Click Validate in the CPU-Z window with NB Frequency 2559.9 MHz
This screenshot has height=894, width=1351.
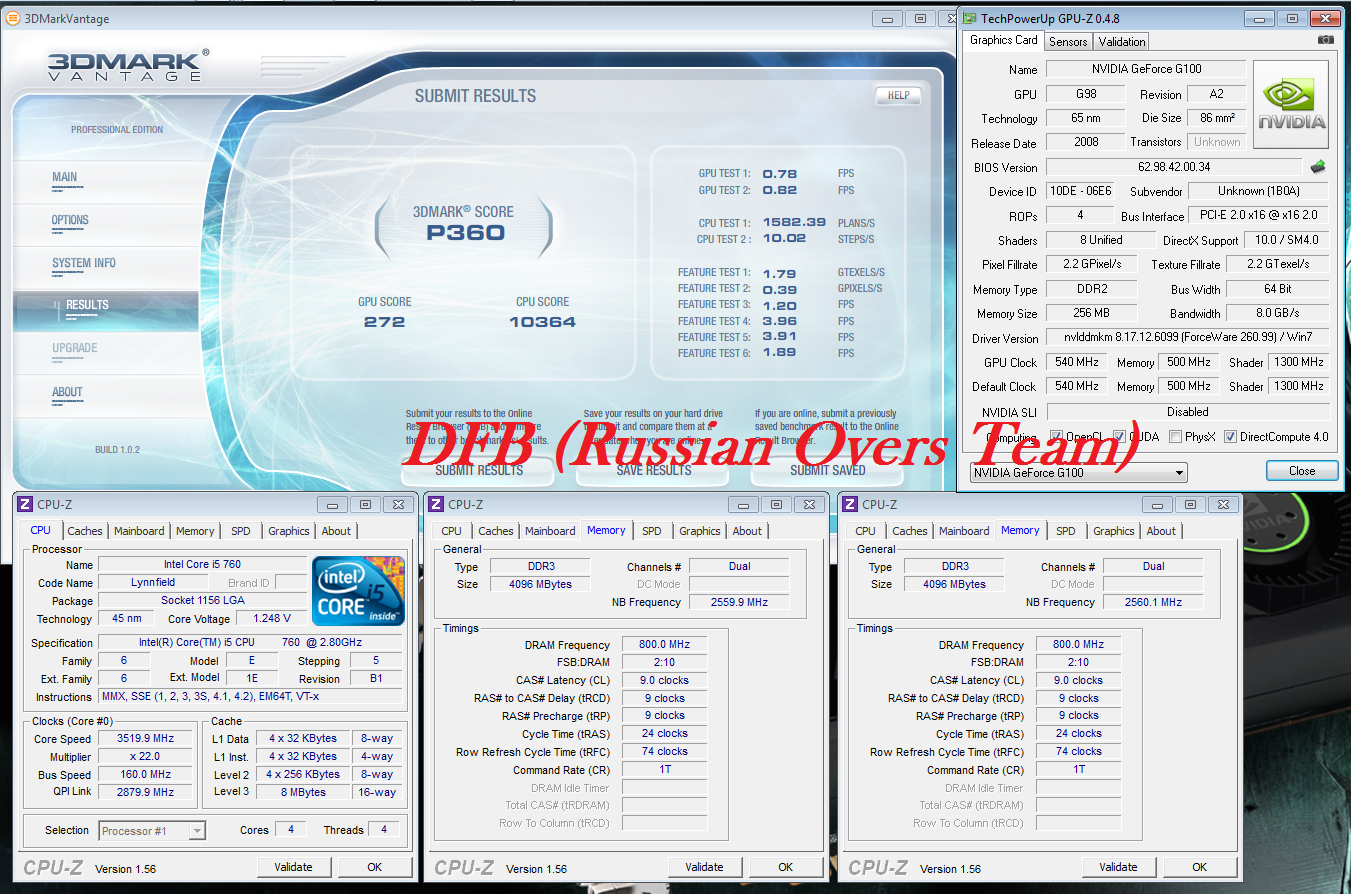705,867
